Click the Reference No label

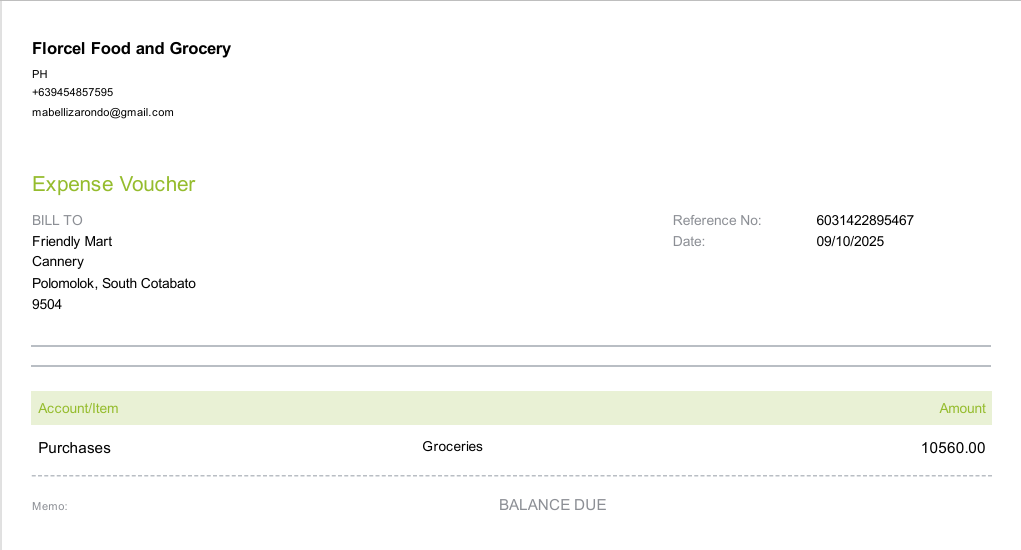tap(717, 220)
